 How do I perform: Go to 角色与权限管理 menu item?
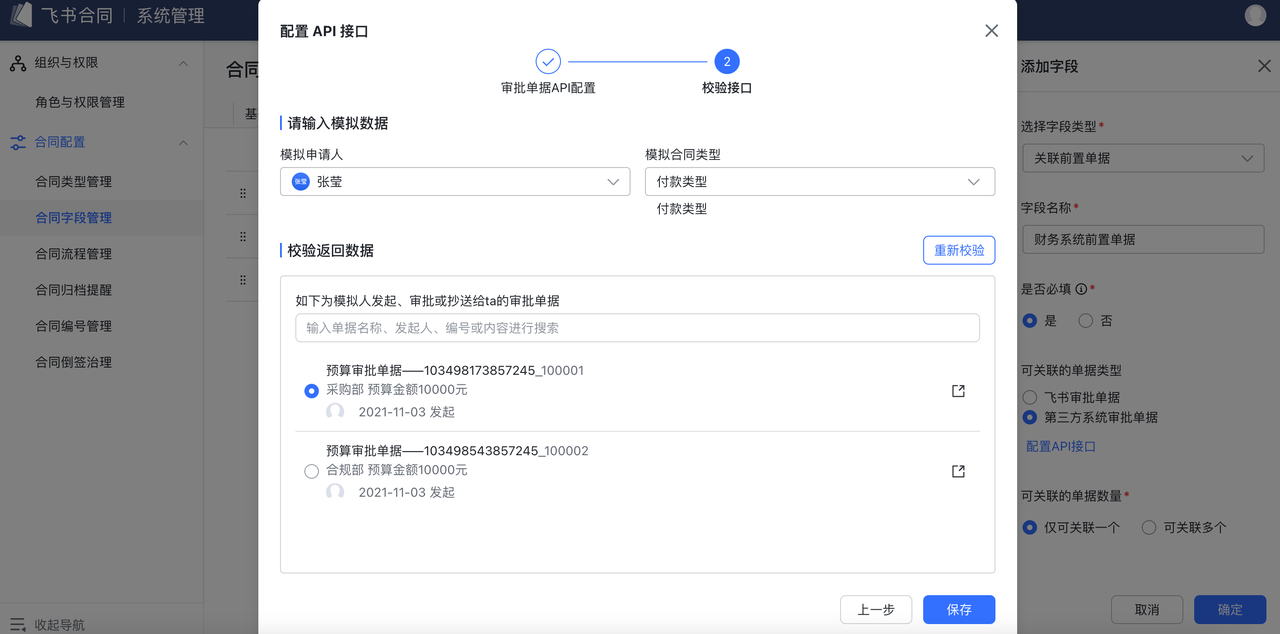(80, 102)
